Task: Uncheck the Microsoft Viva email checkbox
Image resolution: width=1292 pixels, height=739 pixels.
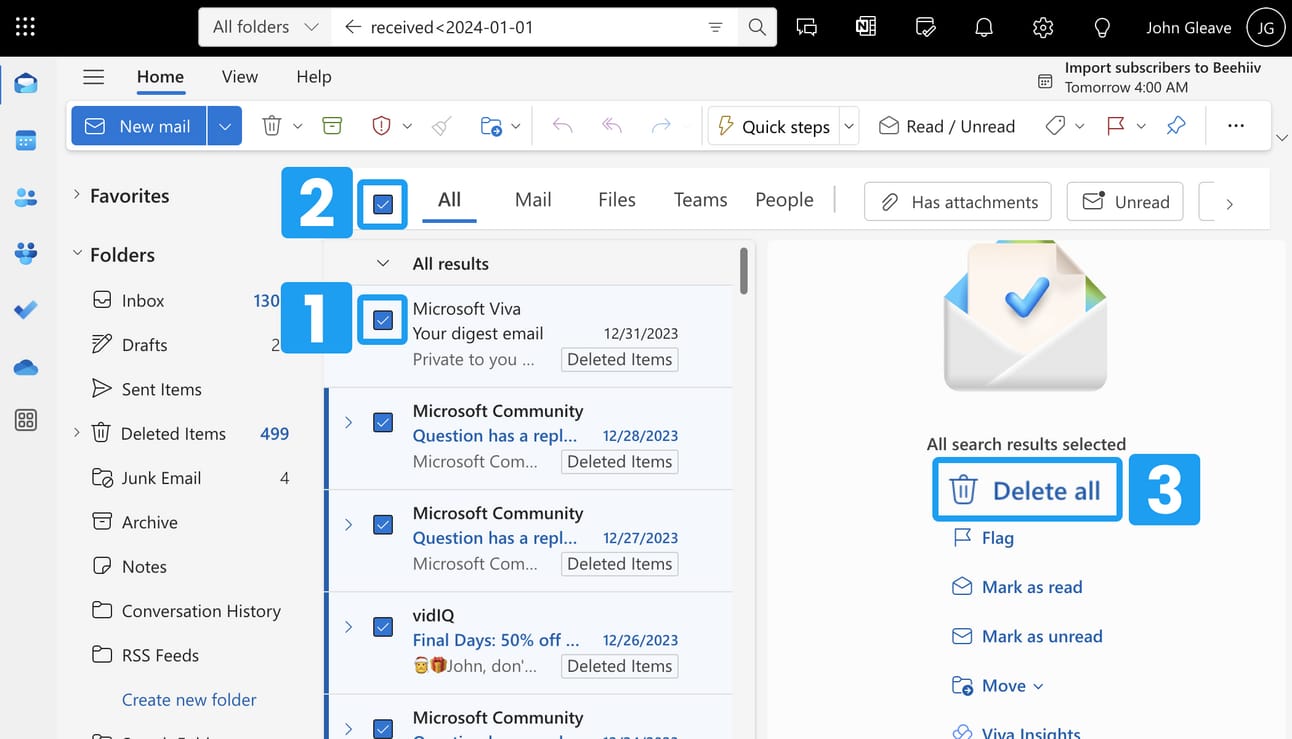Action: [x=383, y=320]
